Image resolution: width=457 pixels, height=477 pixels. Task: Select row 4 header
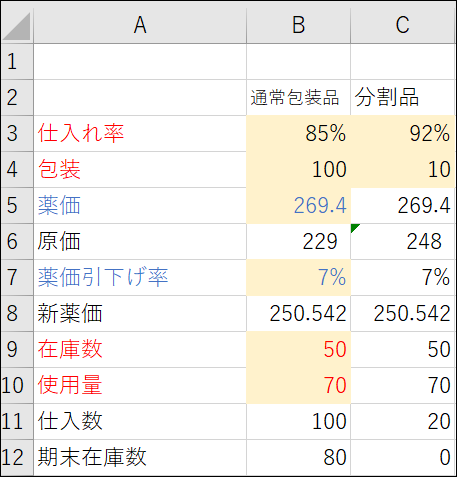(17, 170)
